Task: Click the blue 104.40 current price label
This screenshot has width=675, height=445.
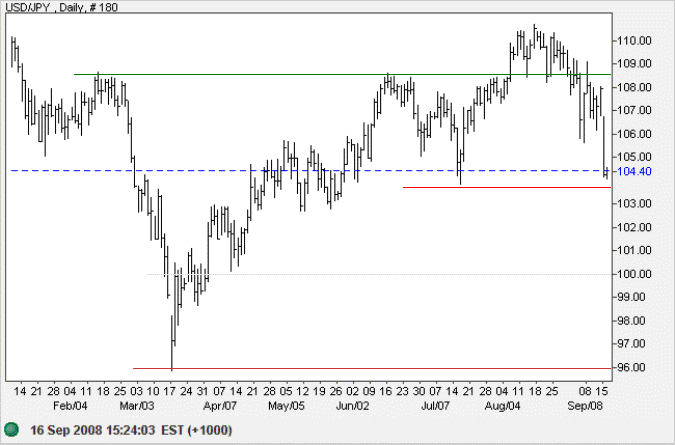Action: tap(634, 171)
